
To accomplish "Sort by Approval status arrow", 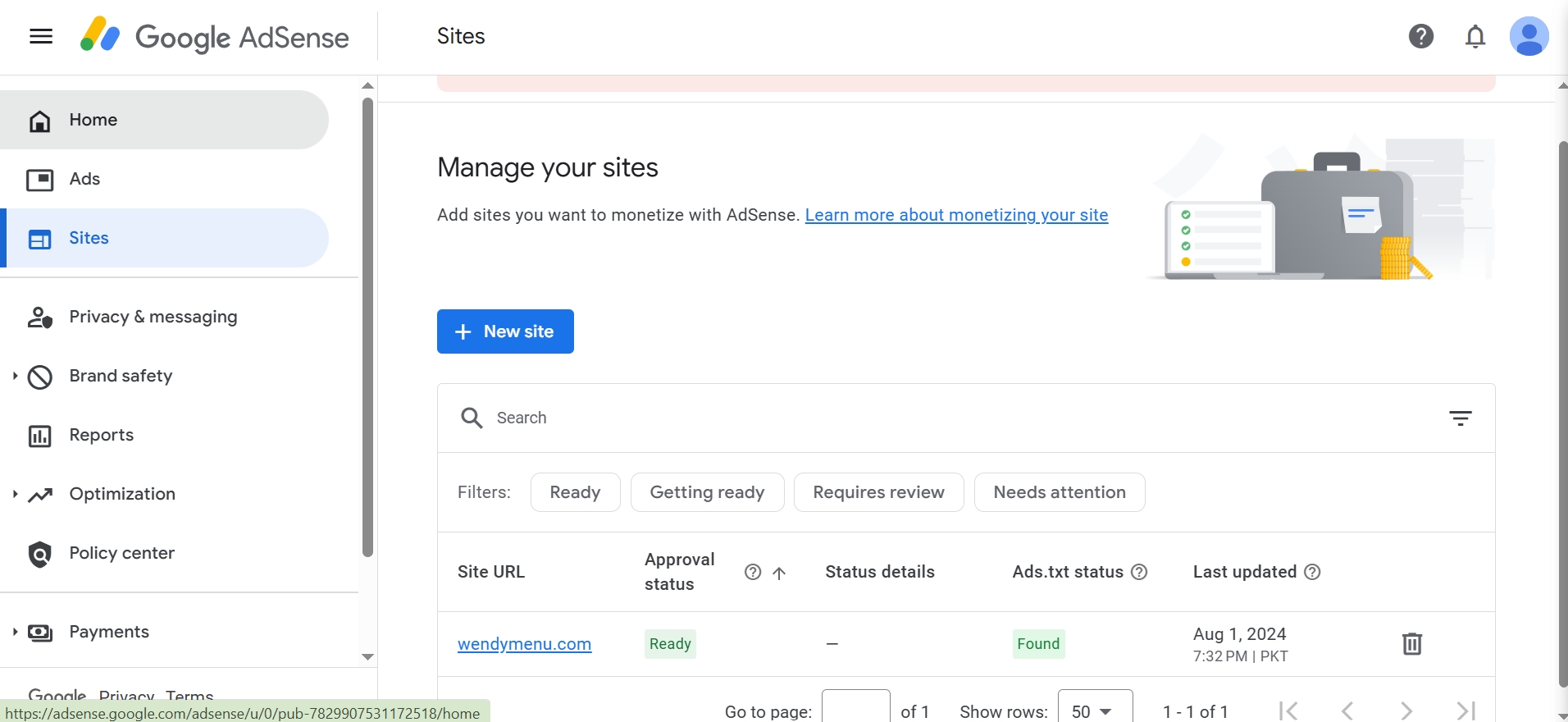I will point(779,573).
